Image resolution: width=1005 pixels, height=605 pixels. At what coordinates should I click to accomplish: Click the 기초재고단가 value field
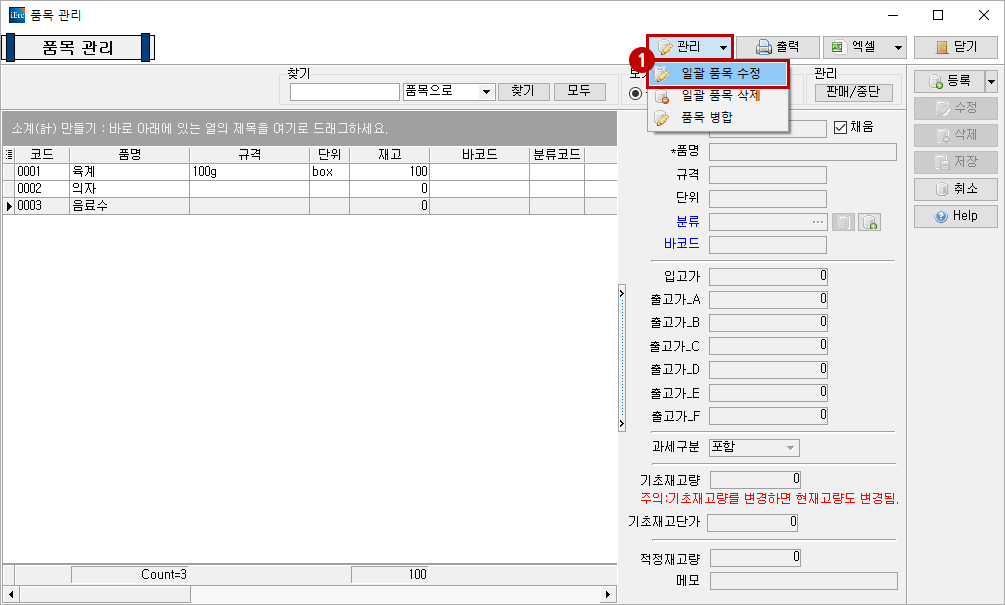click(752, 523)
